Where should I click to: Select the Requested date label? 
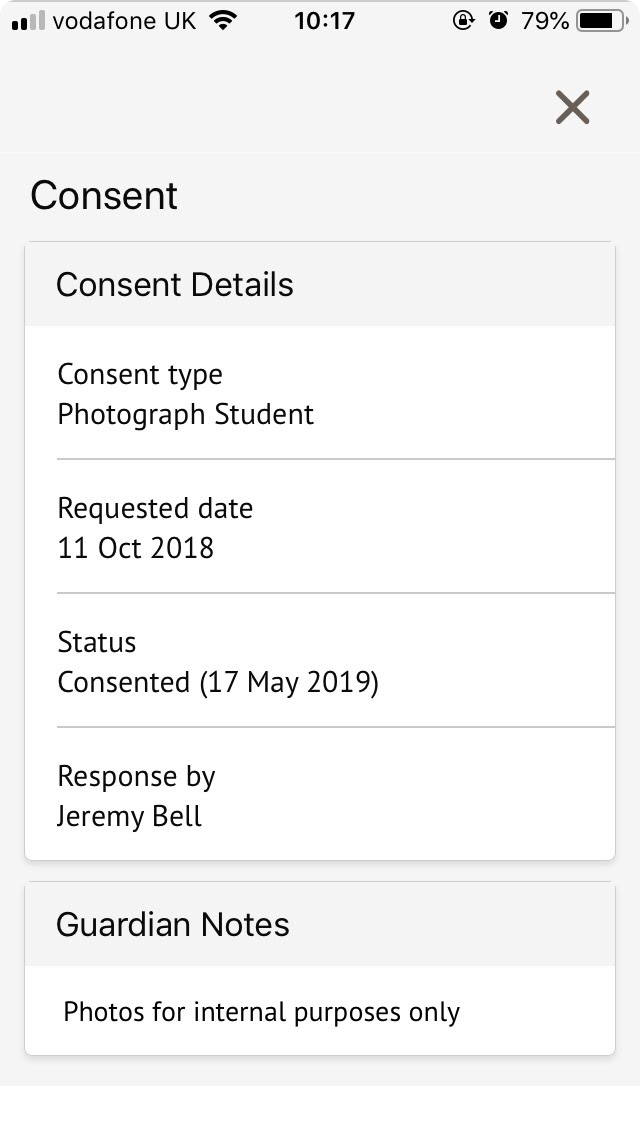155,508
